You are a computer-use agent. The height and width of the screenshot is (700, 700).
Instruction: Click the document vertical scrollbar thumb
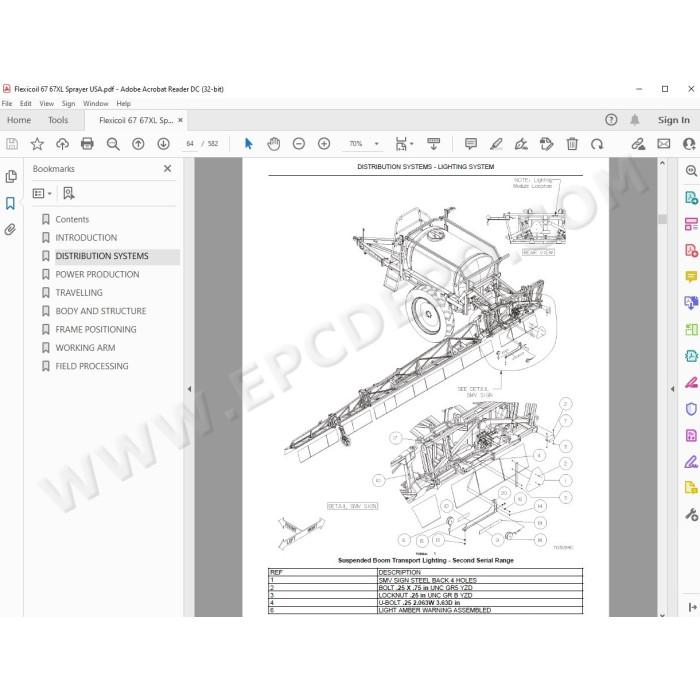point(662,219)
